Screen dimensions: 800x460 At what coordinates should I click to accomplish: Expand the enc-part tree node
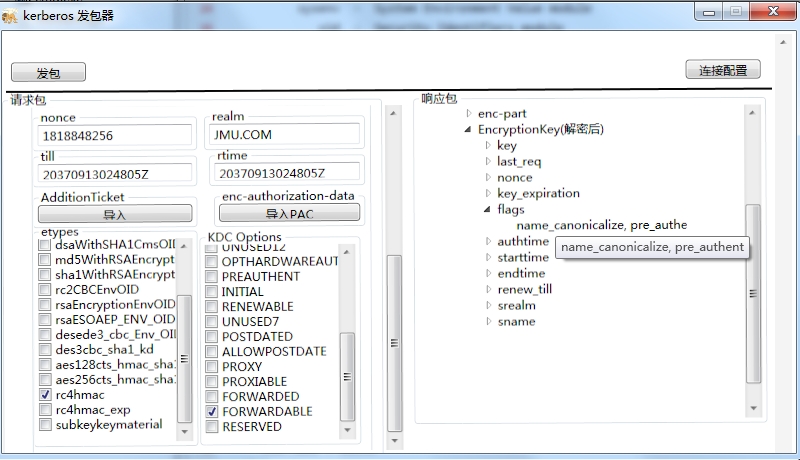point(468,113)
